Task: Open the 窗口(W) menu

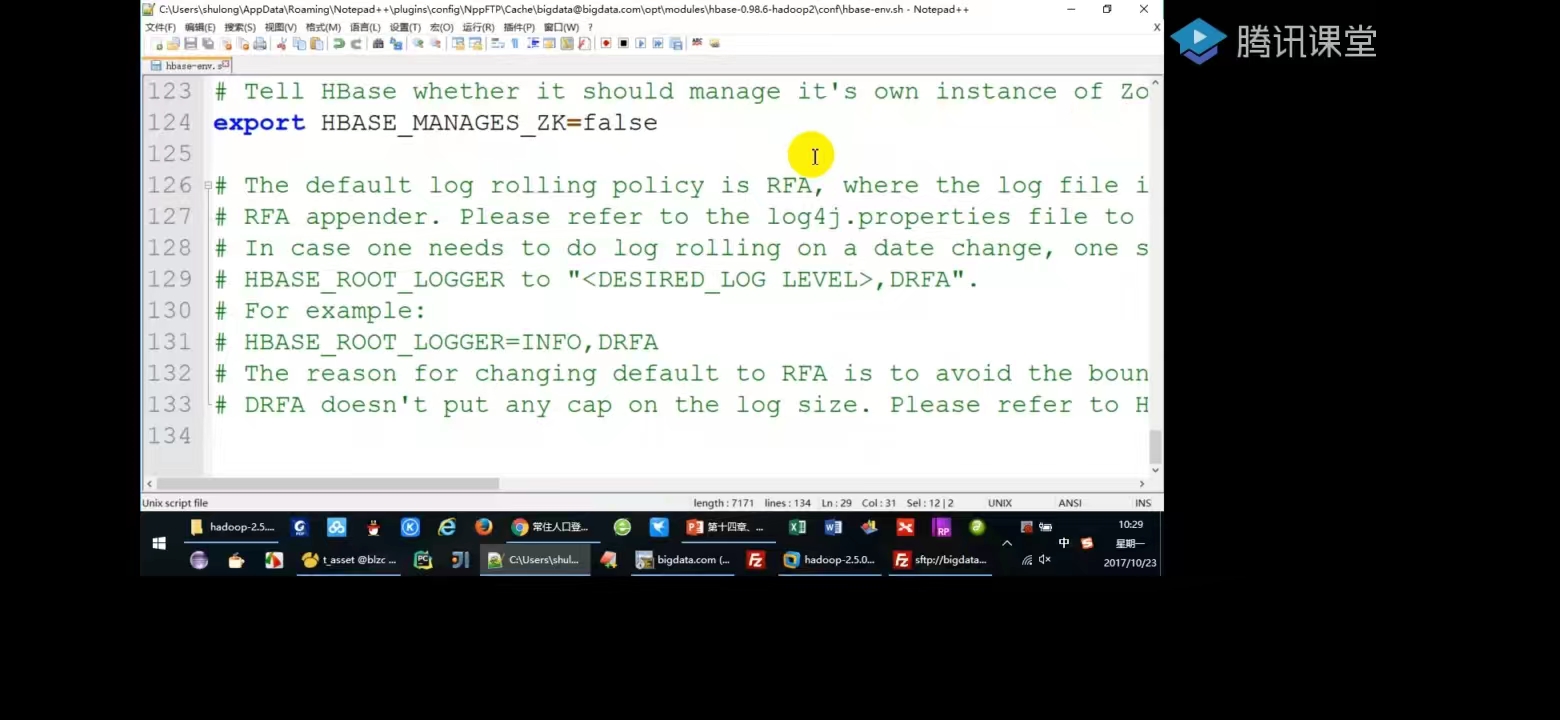Action: tap(561, 27)
